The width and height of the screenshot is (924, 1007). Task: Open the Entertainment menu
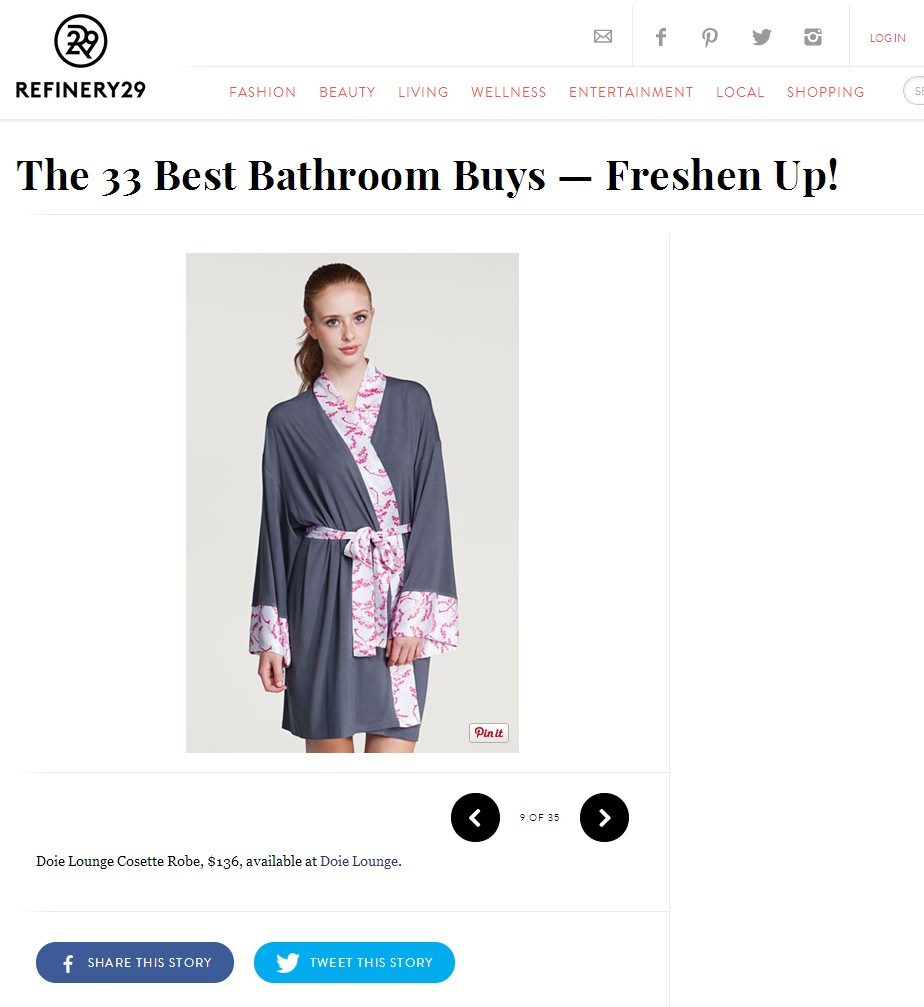click(x=631, y=92)
